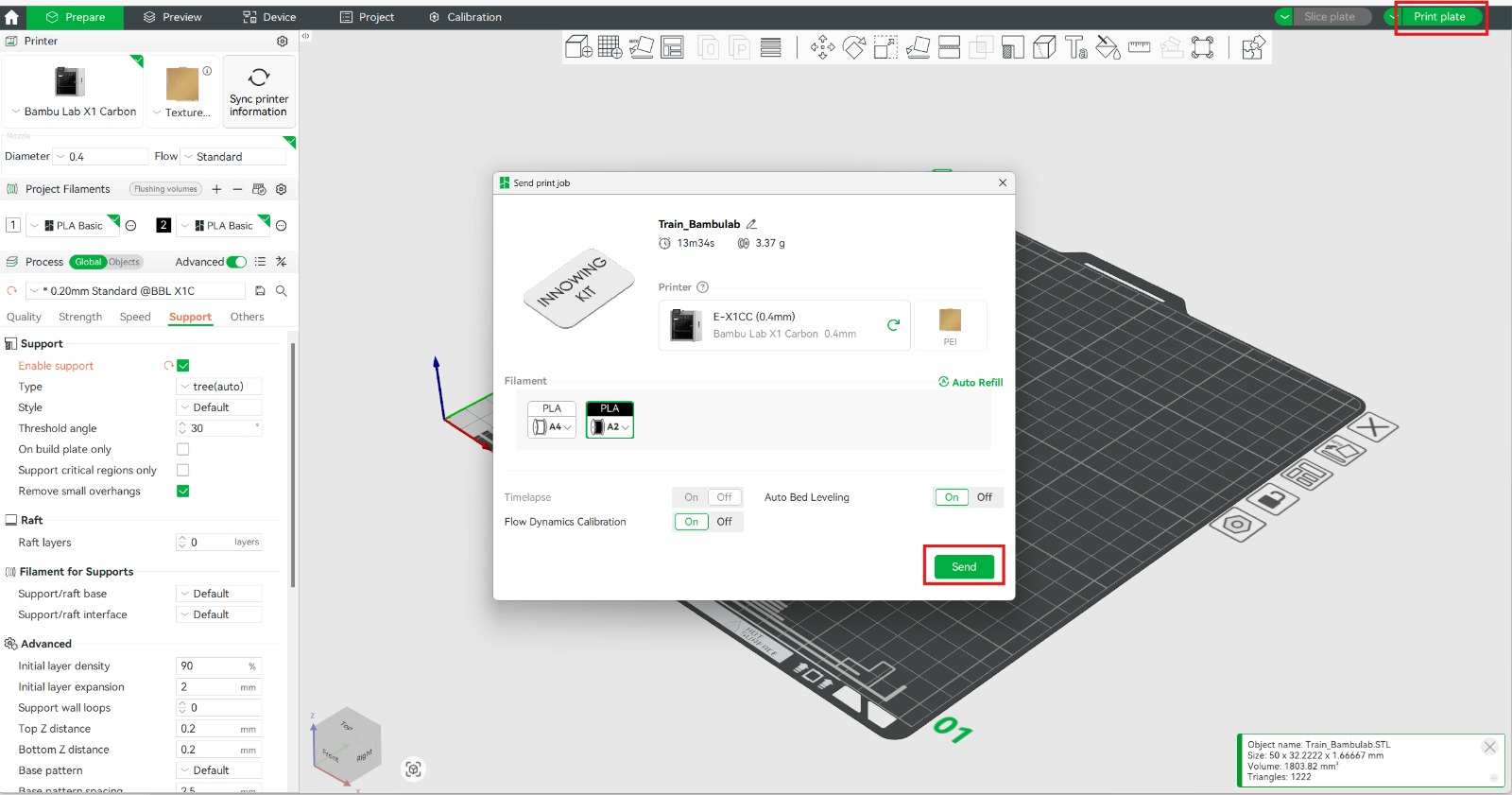The image size is (1512, 795).
Task: Refresh the printer list in dialog
Action: (x=893, y=325)
